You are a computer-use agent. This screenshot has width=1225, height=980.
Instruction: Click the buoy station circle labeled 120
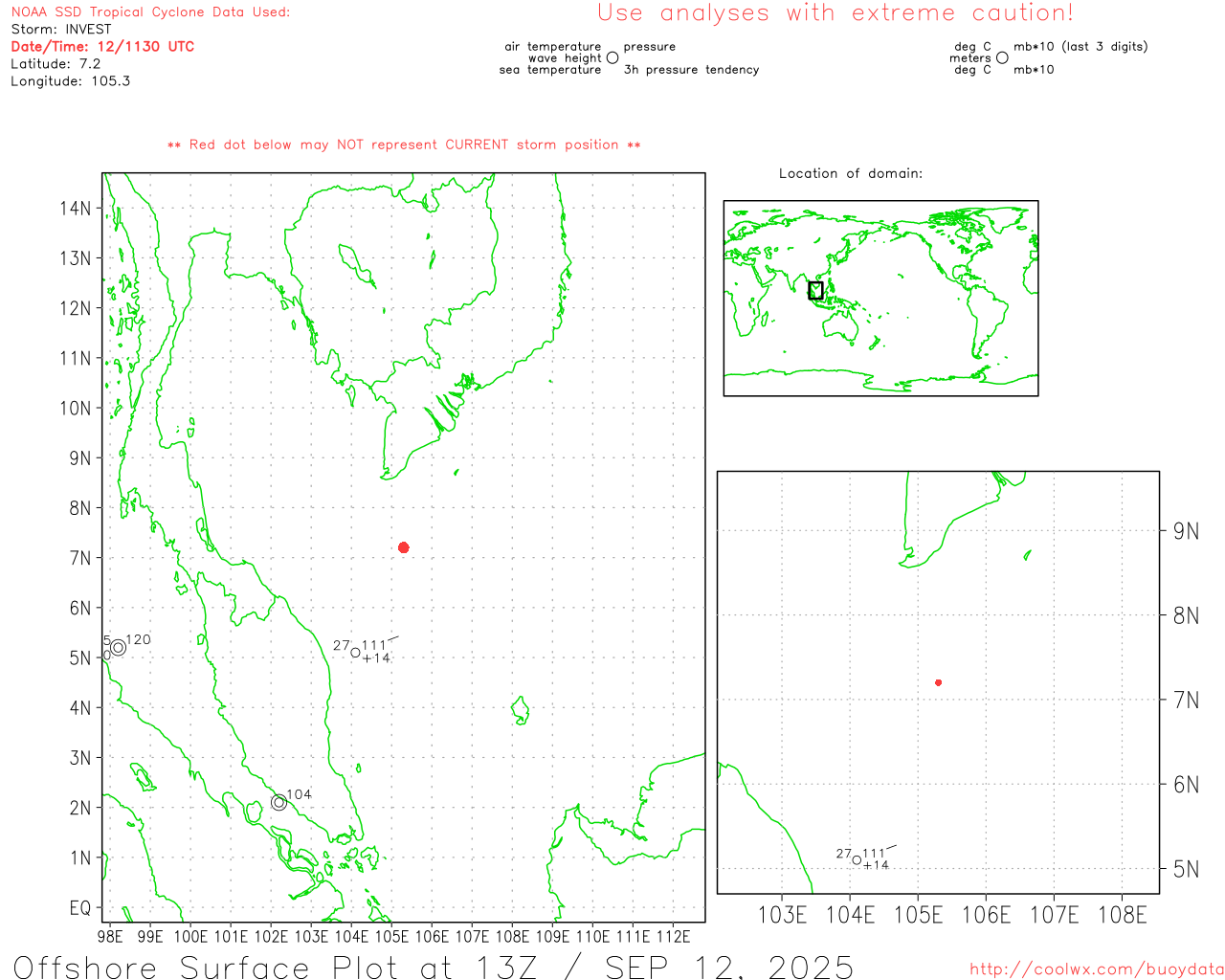pos(118,647)
